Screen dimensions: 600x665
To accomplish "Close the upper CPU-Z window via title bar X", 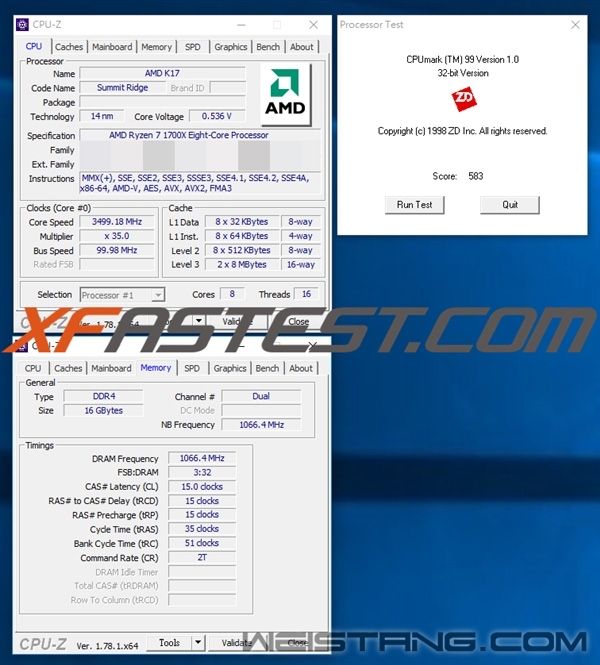I will [x=313, y=25].
